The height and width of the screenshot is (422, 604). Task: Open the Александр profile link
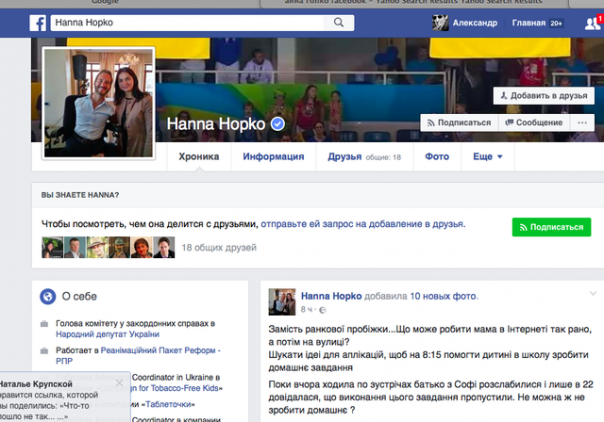(x=475, y=23)
